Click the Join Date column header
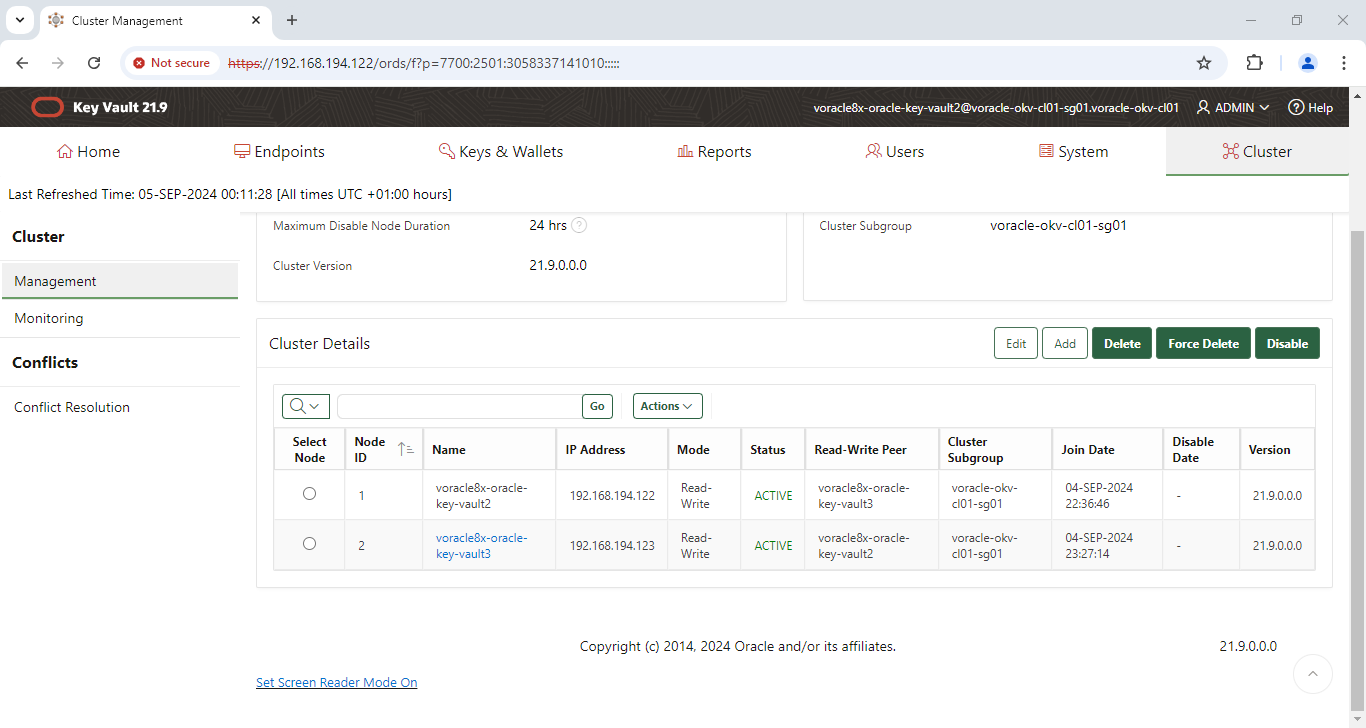The height and width of the screenshot is (728, 1366). tap(1088, 450)
